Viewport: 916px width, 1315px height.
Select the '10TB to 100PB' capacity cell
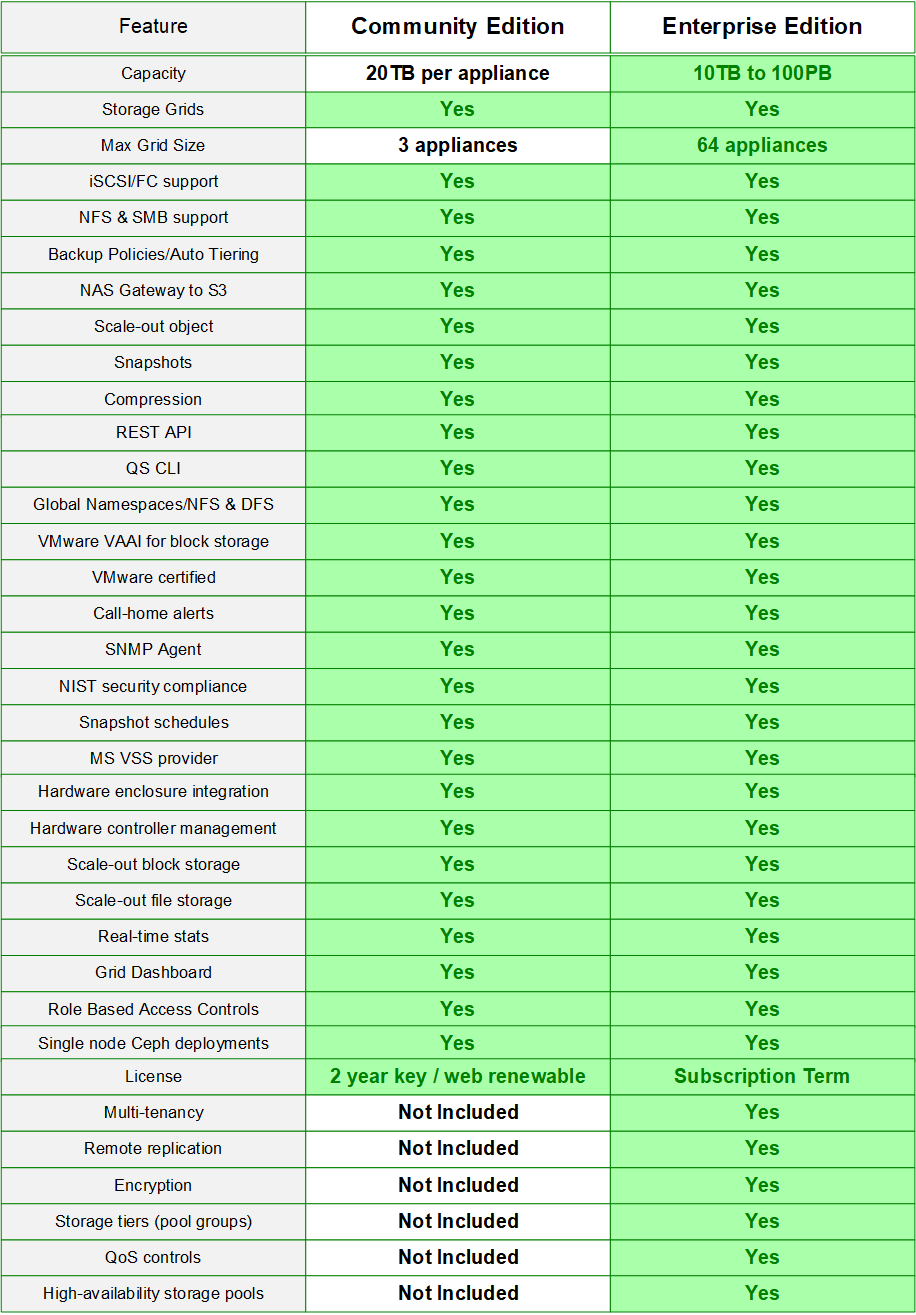762,73
